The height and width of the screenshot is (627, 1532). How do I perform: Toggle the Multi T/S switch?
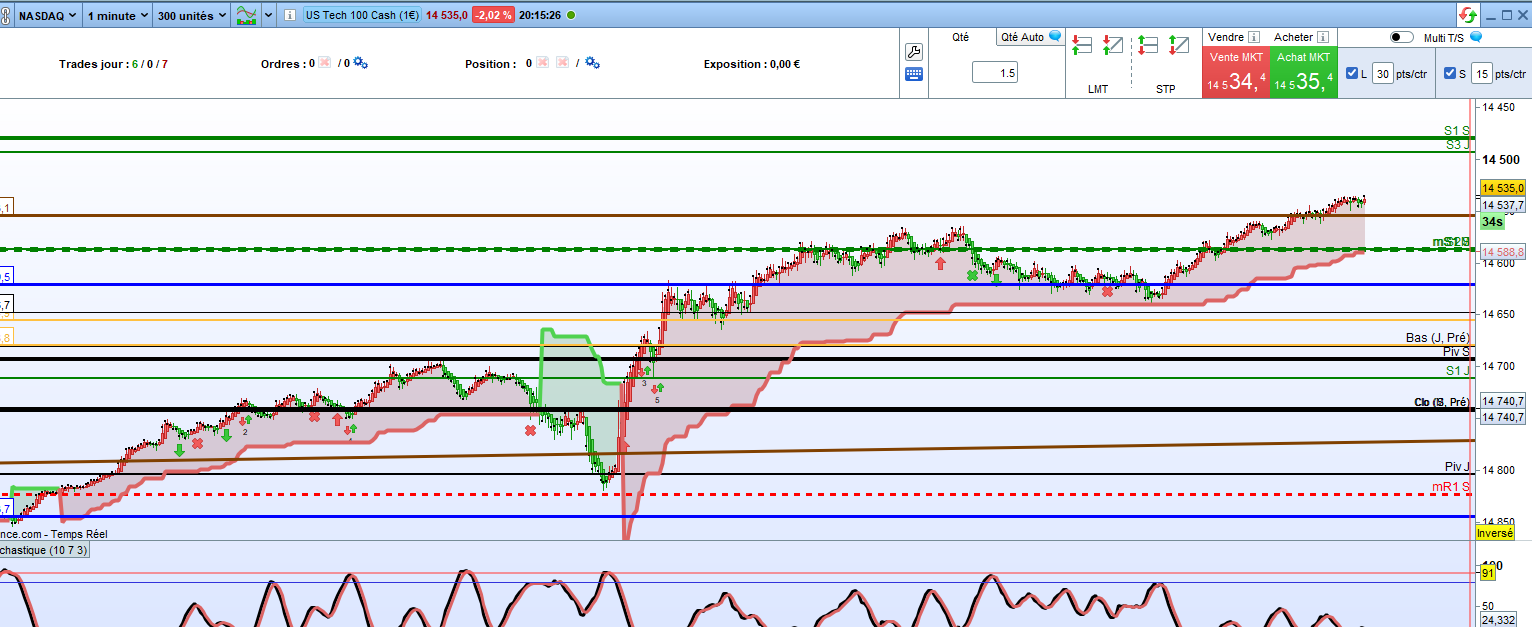pyautogui.click(x=1402, y=37)
